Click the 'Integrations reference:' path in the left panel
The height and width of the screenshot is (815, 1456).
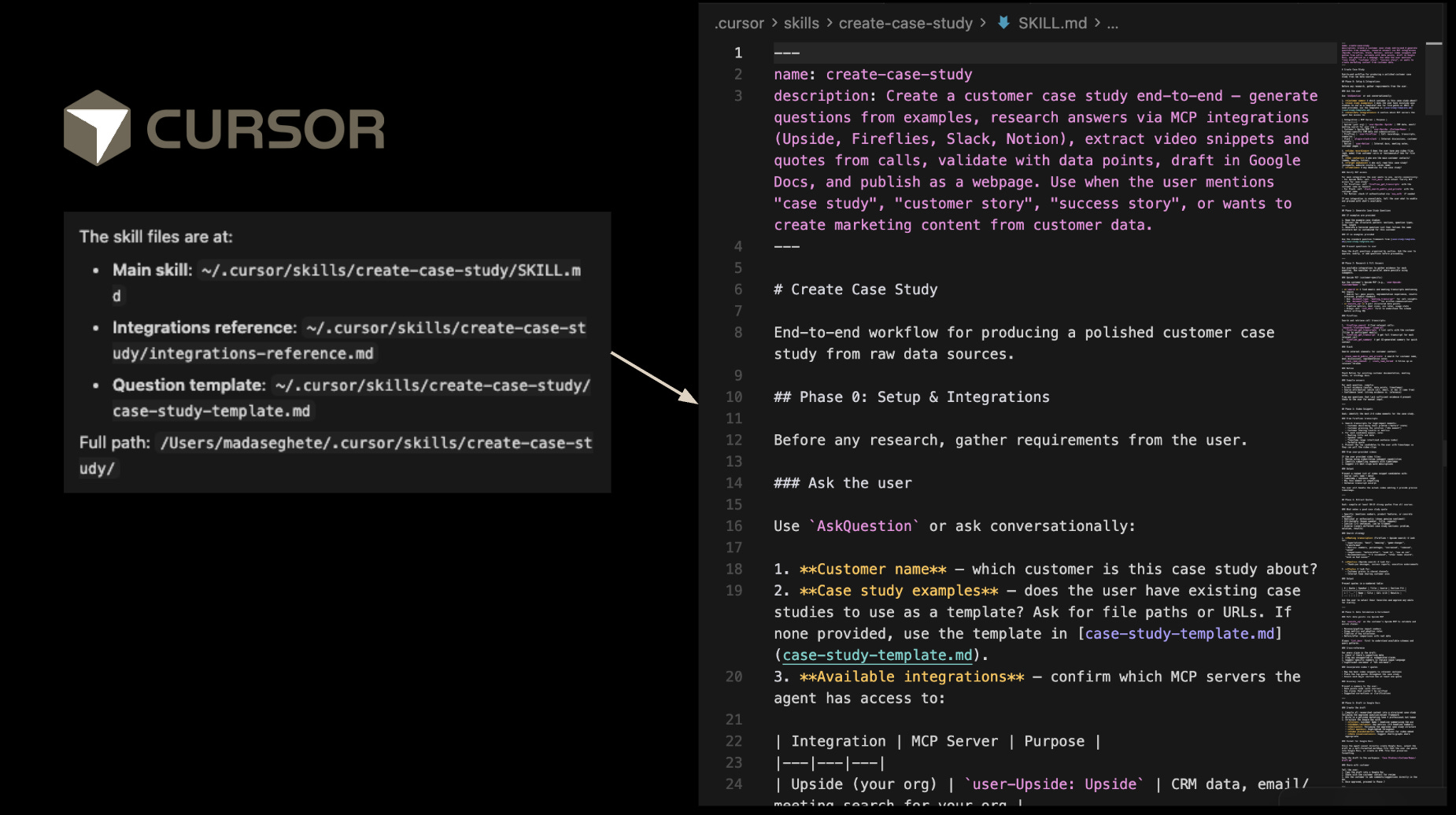349,340
